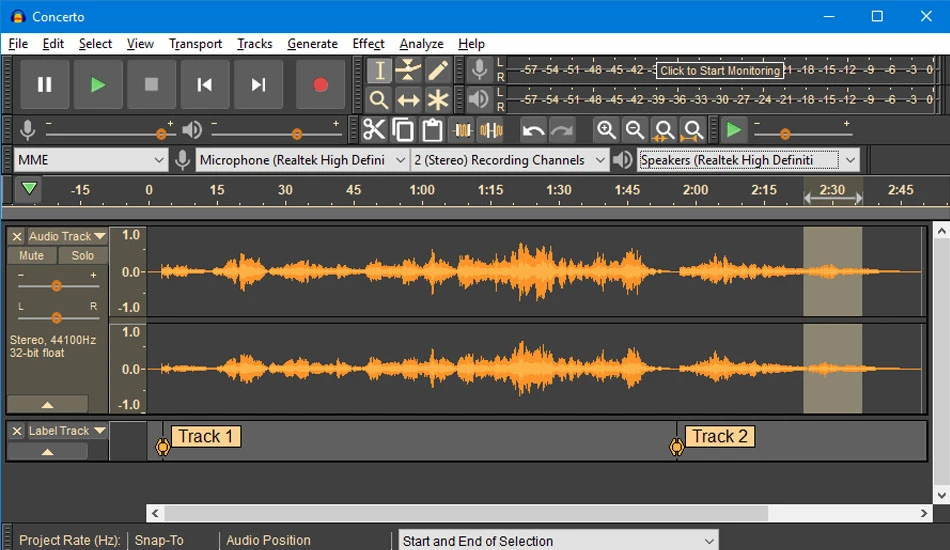This screenshot has height=550, width=950.
Task: Select the Envelope tool
Action: pos(408,70)
